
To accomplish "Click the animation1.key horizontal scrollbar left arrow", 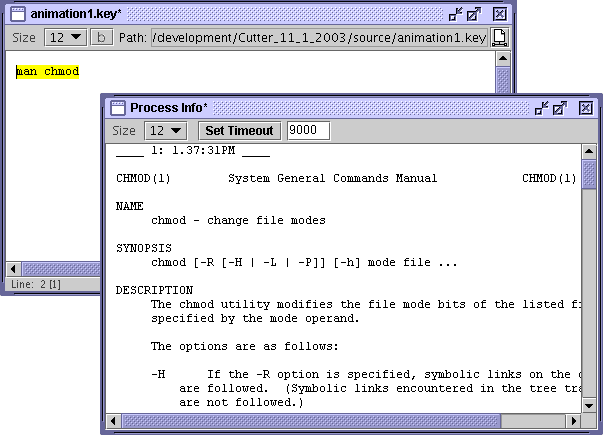I will [x=13, y=269].
